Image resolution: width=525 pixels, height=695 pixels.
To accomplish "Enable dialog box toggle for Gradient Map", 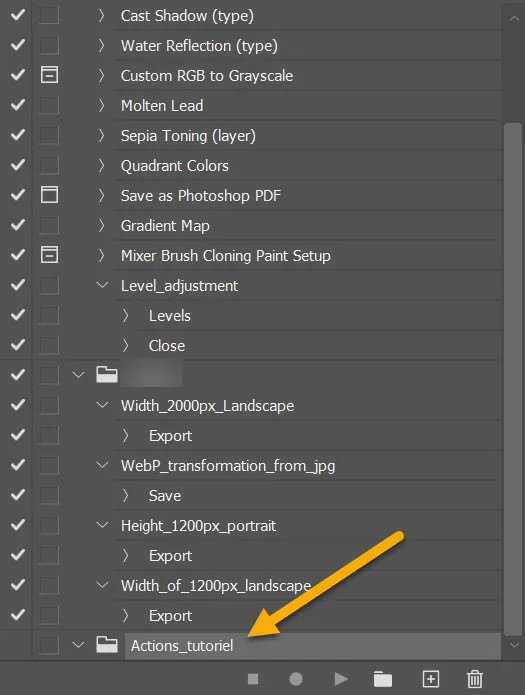I will pos(49,225).
